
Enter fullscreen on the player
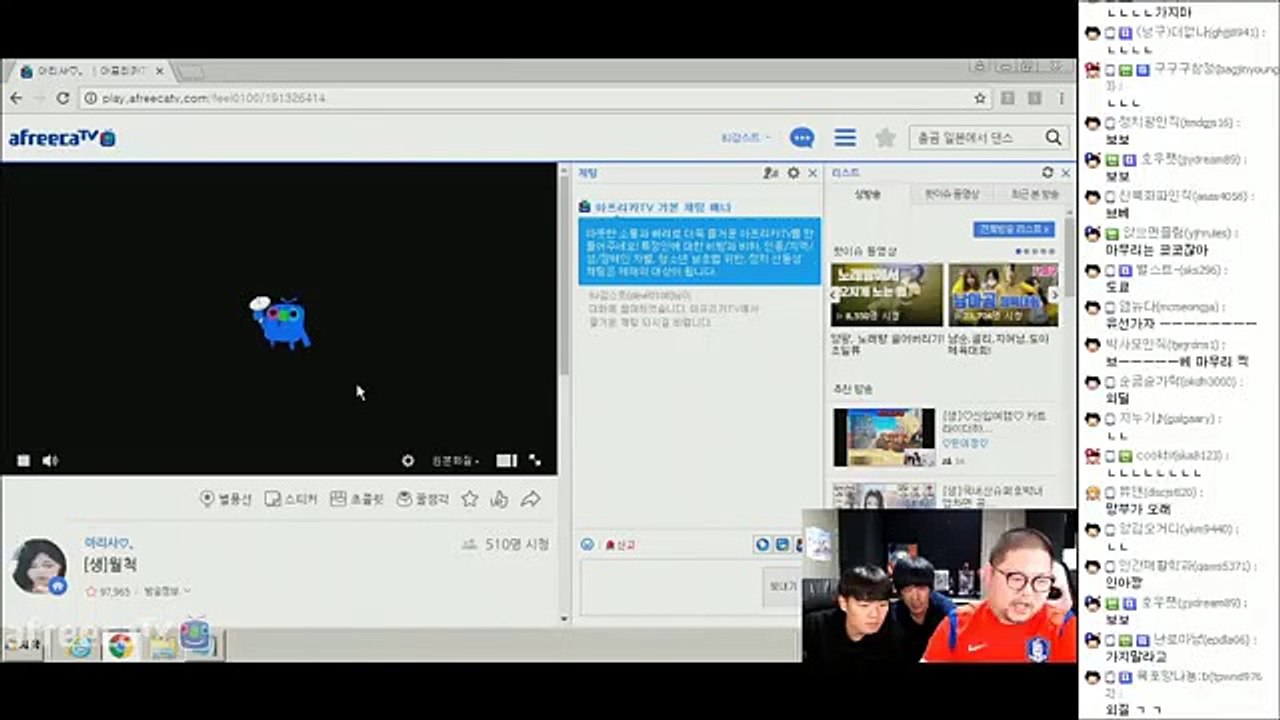pyautogui.click(x=535, y=461)
